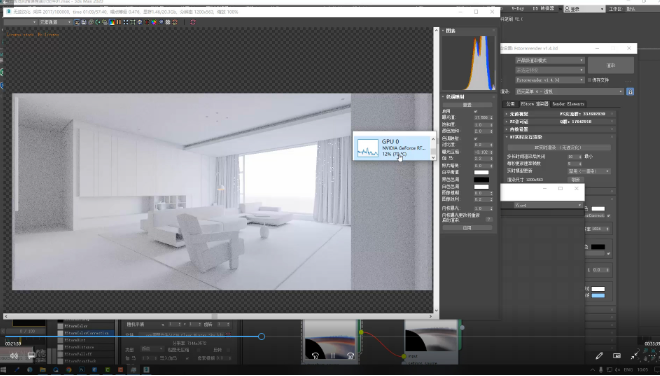Image resolution: width=660 pixels, height=376 pixels.
Task: Click the volume speaker icon at bottom left
Action: (14, 356)
